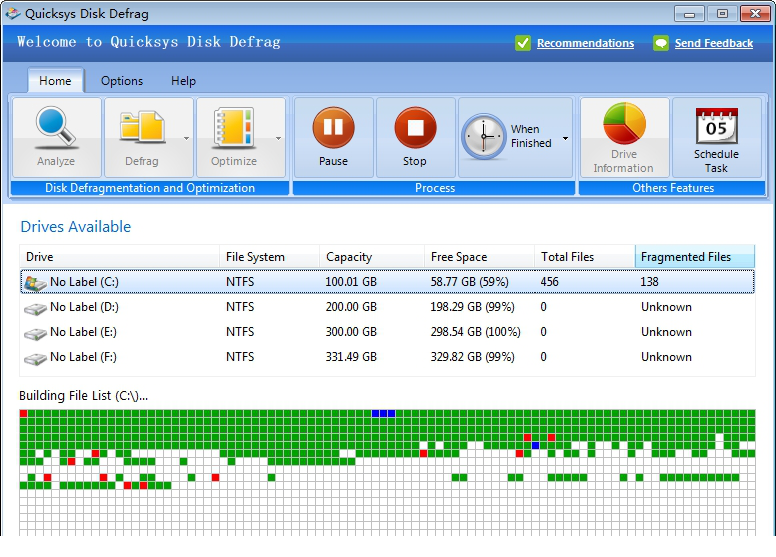
Task: Sort by Total Files column header
Action: click(584, 257)
